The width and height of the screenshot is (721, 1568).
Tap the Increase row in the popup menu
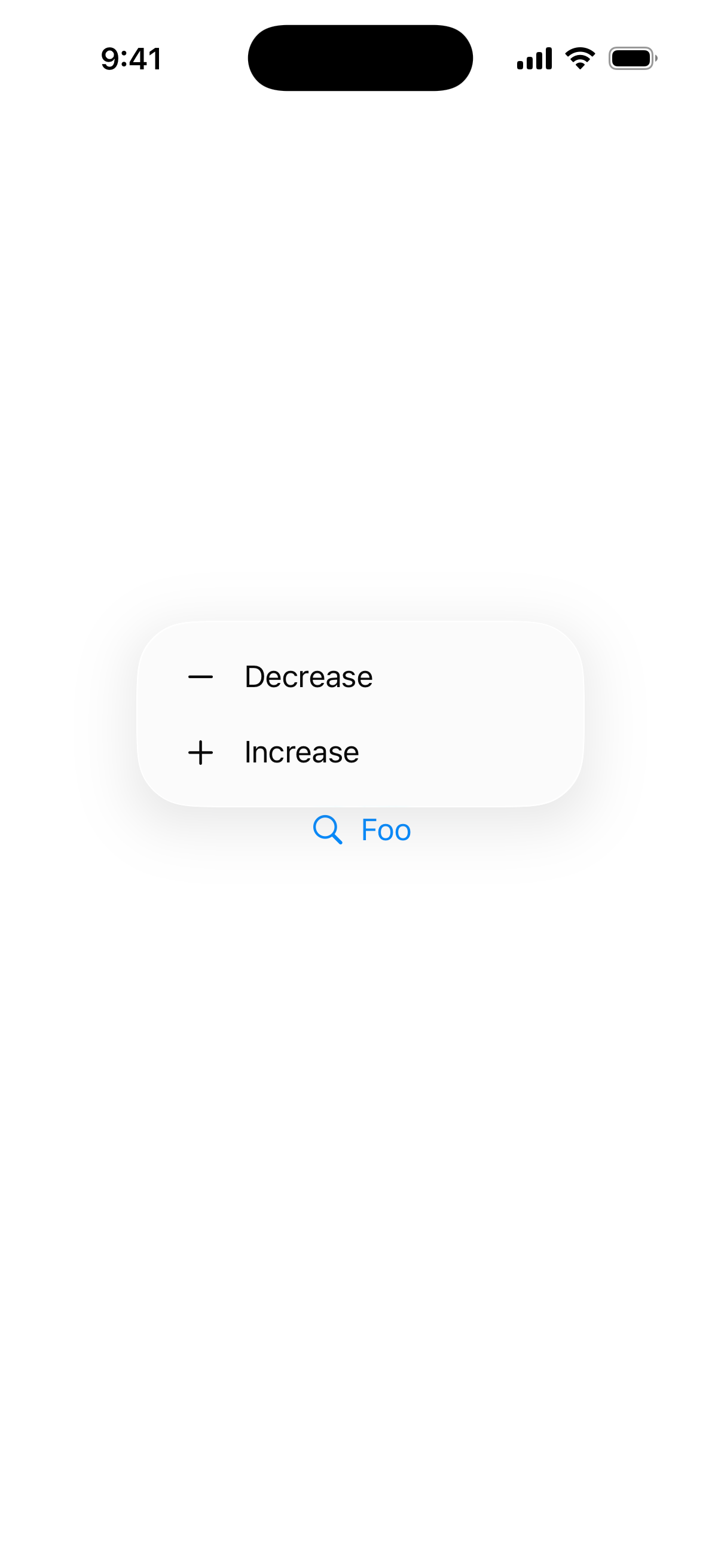tap(360, 751)
